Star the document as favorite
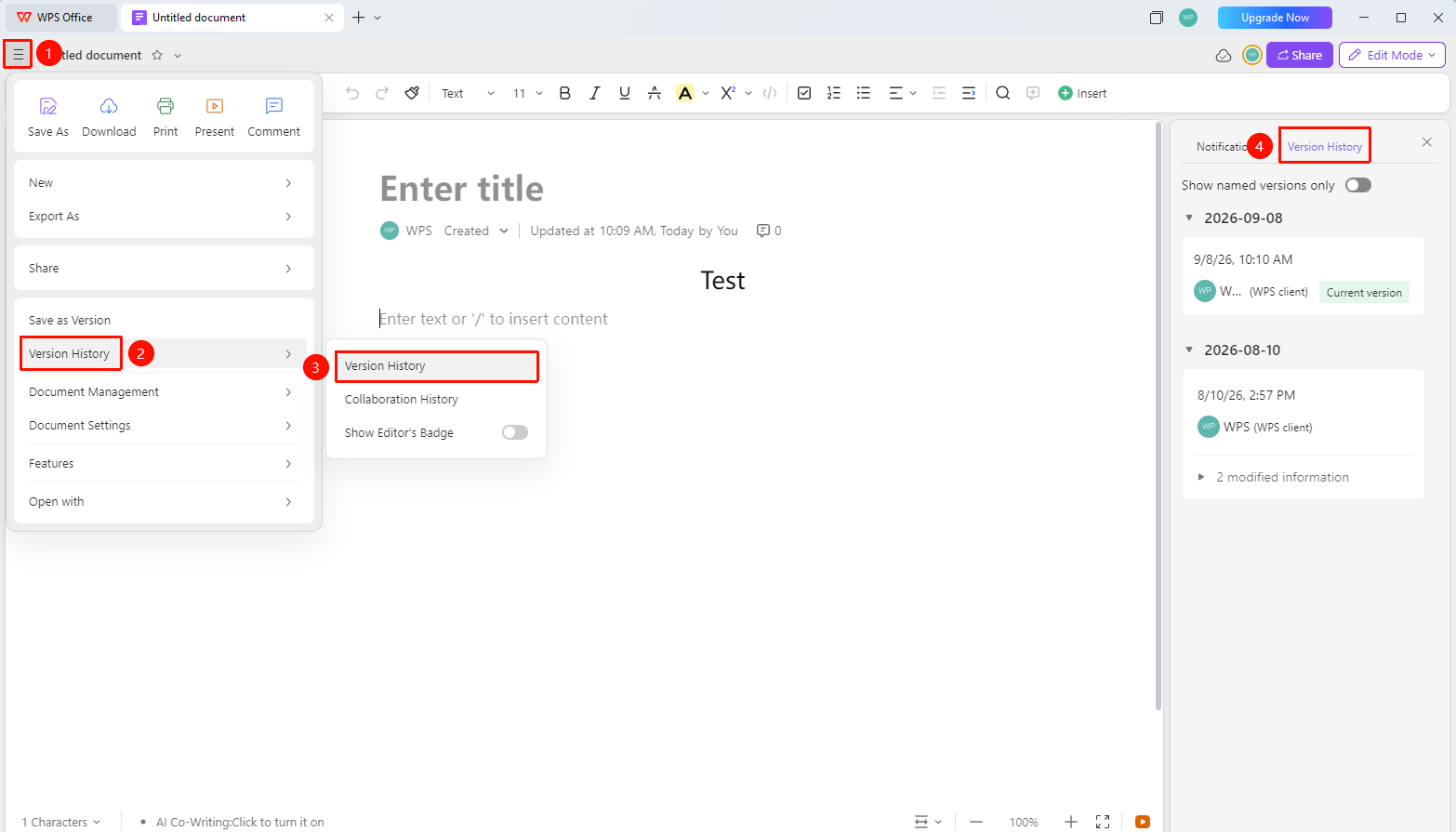 click(x=157, y=55)
